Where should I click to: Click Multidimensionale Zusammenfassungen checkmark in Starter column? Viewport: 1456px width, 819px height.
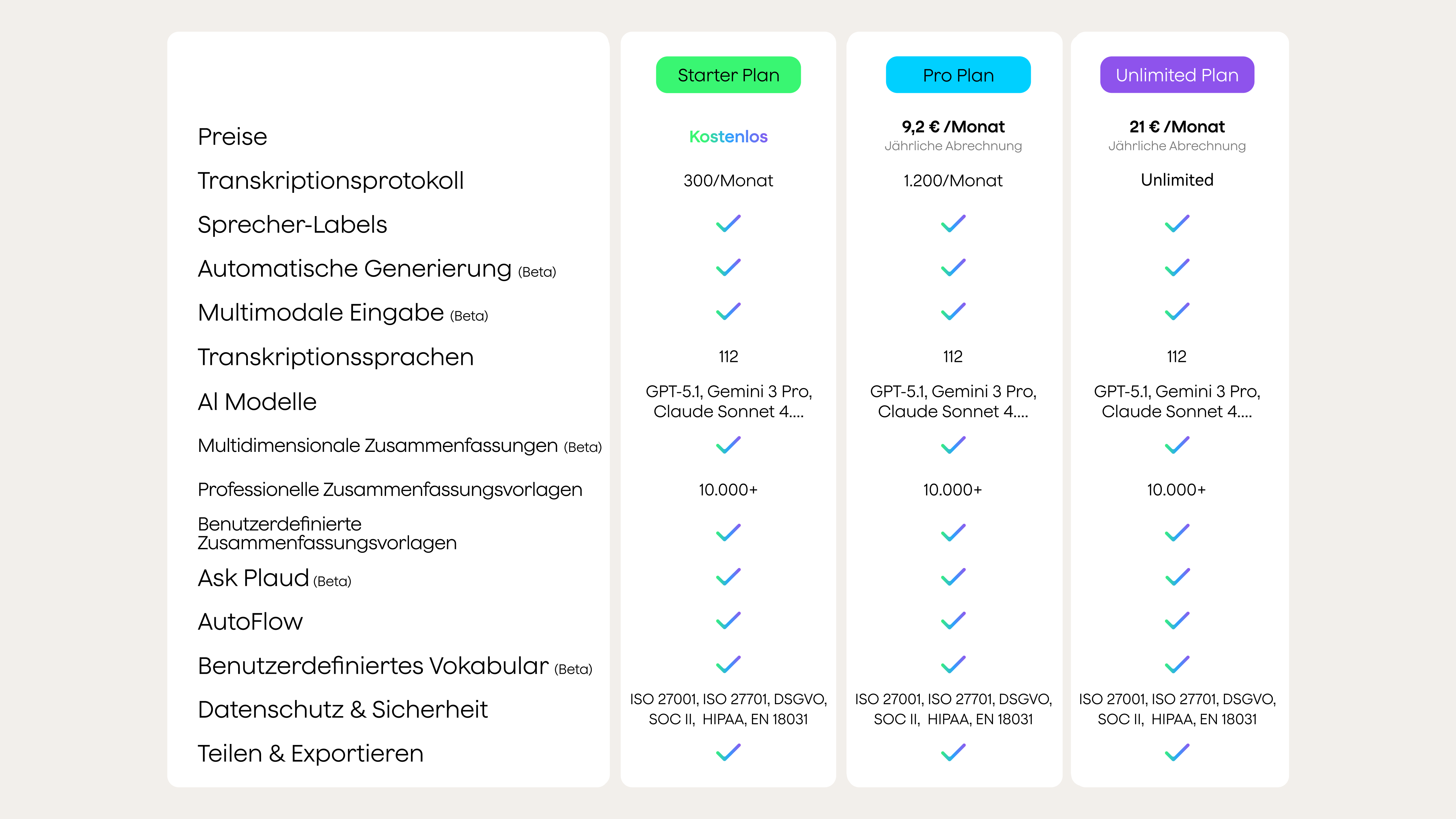[728, 445]
